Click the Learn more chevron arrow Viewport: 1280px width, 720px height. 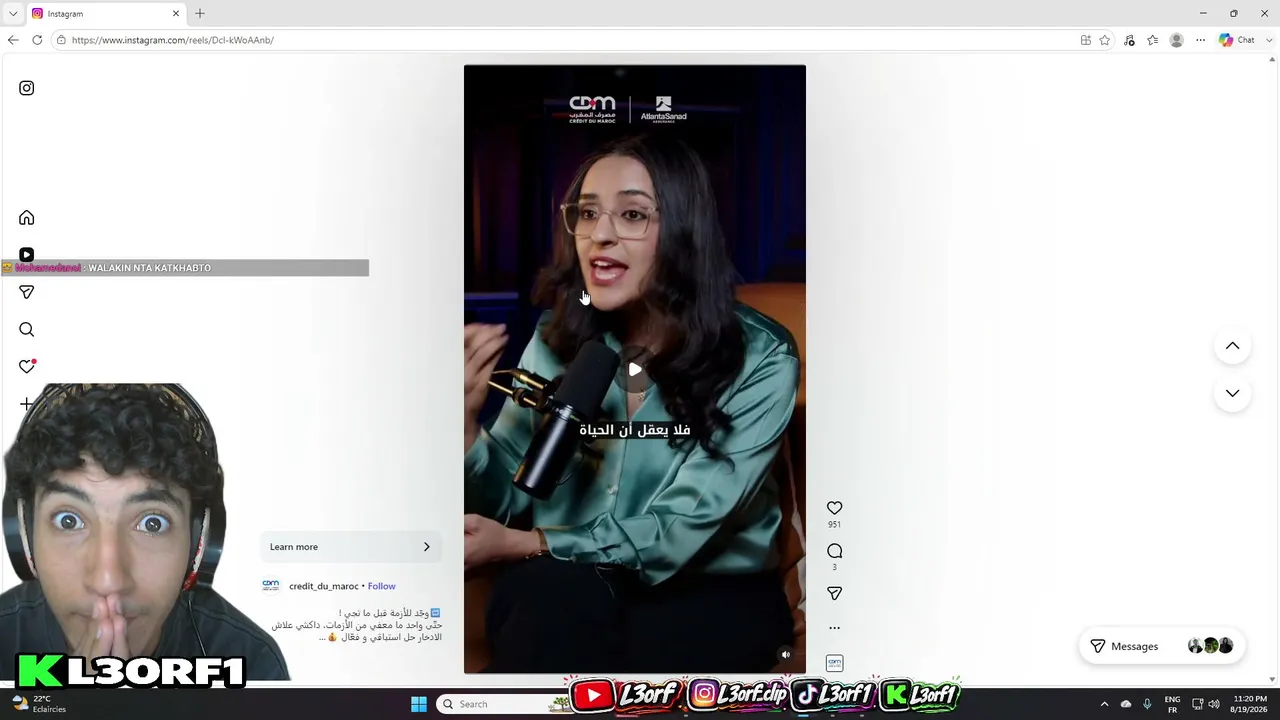click(426, 547)
